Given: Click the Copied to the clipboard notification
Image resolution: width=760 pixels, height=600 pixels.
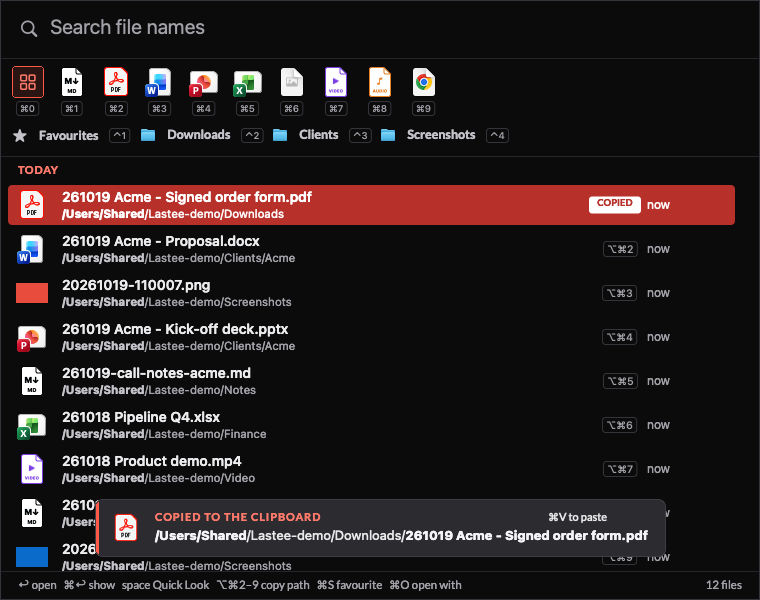Looking at the screenshot, I should (381, 528).
